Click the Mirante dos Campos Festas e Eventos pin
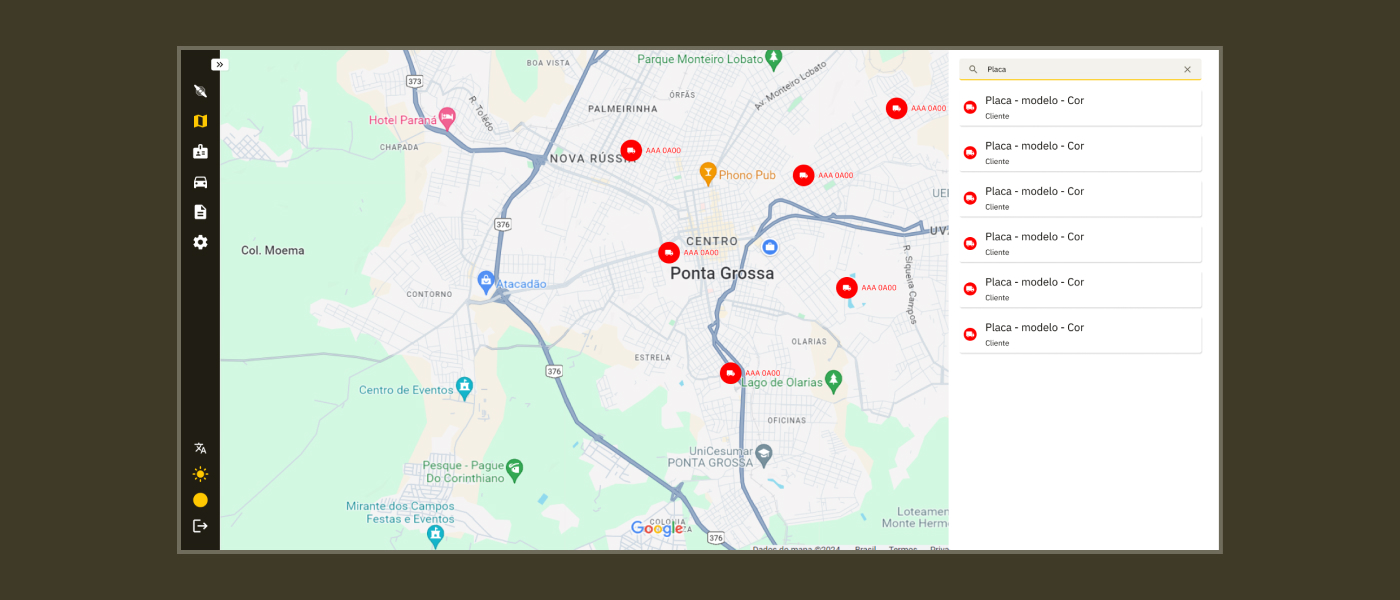 [x=435, y=536]
